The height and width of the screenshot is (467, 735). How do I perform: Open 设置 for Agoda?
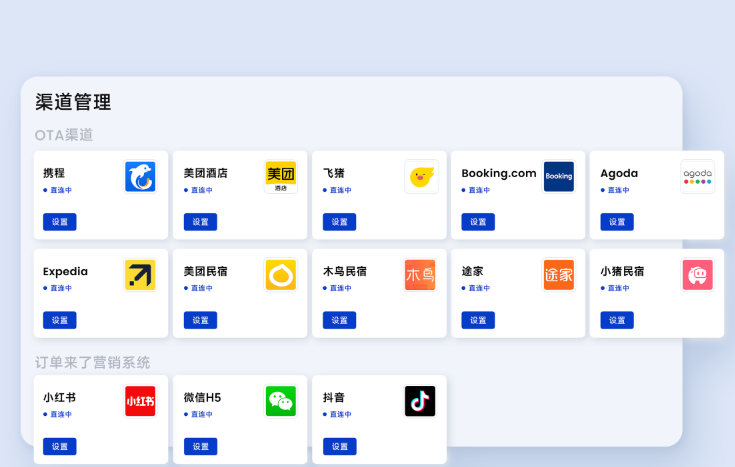coord(617,222)
